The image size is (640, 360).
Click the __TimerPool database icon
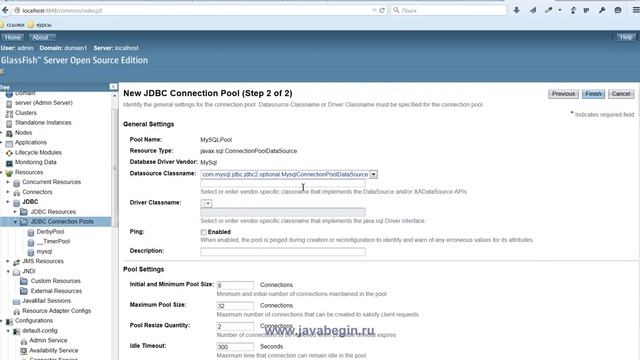point(31,242)
